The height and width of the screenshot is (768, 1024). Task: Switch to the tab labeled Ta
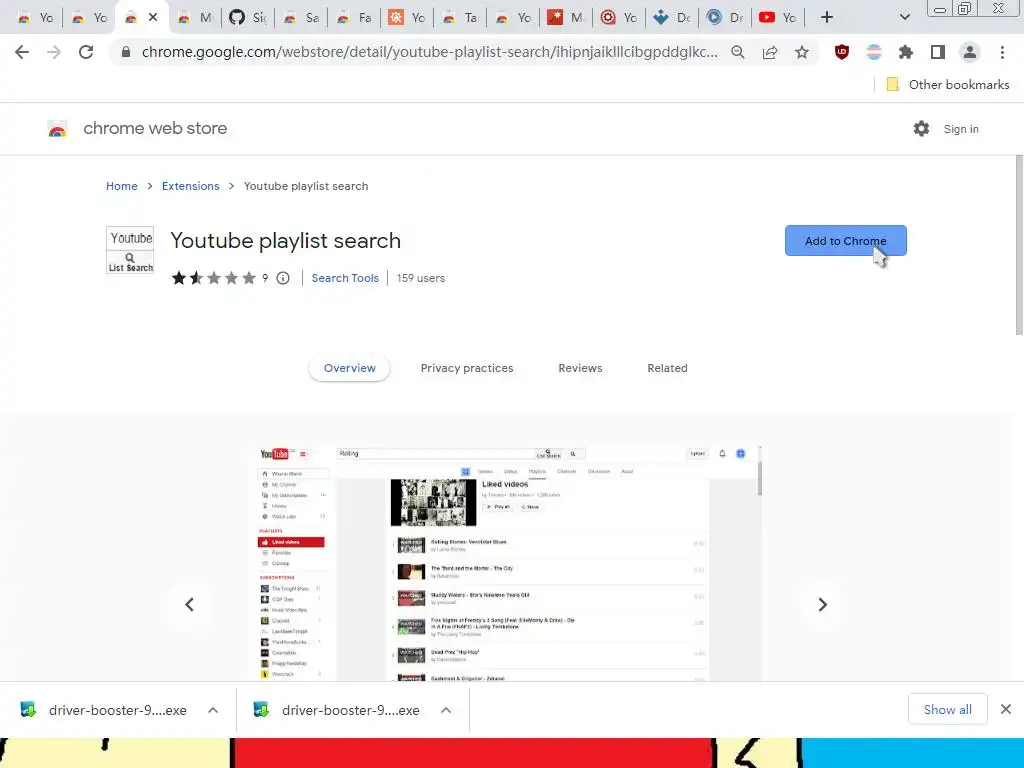460,18
